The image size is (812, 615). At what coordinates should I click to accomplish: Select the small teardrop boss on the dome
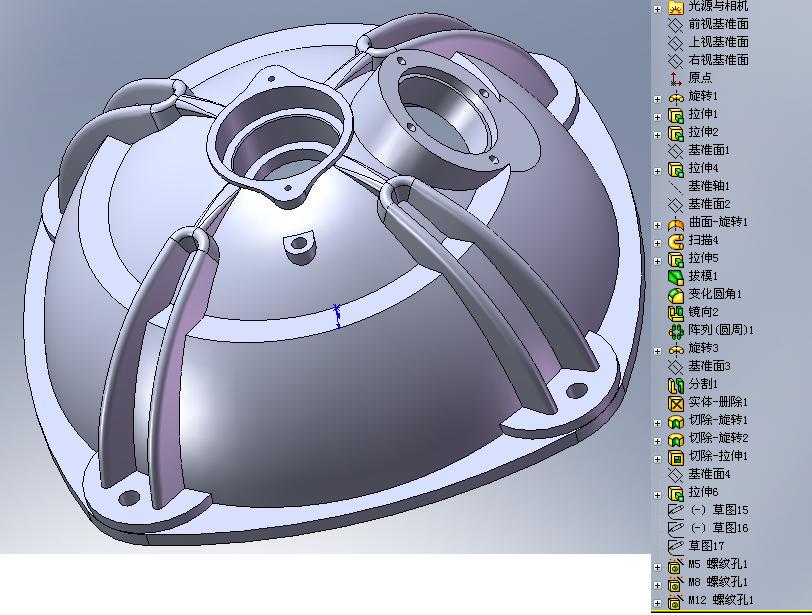(x=299, y=246)
